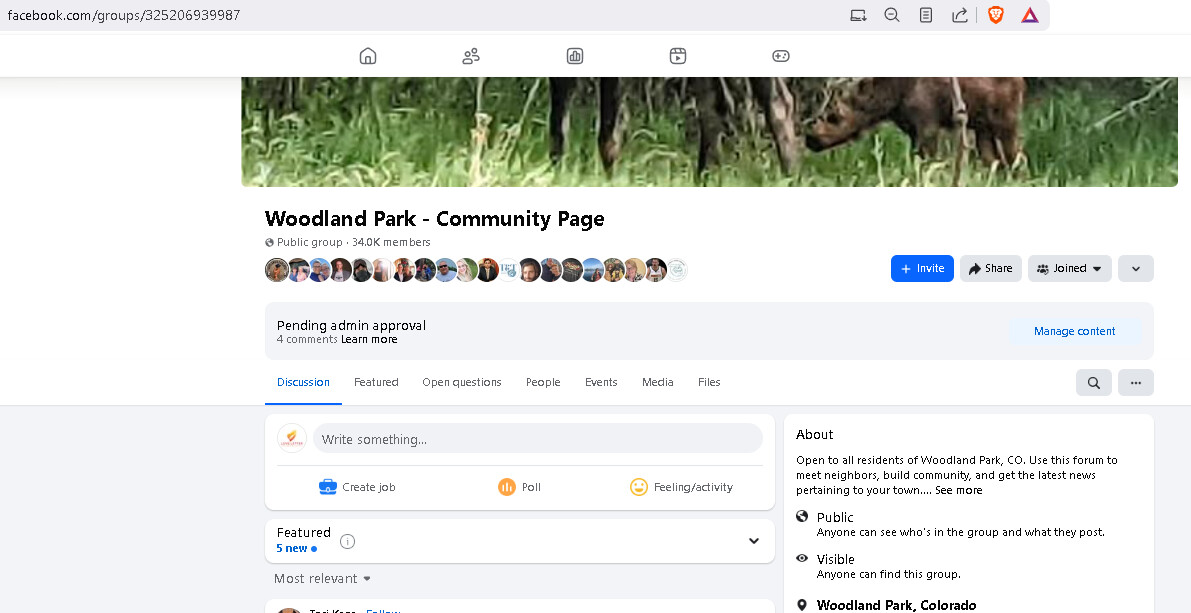
Task: Expand the chevron next to Joined button
Action: (x=1135, y=268)
